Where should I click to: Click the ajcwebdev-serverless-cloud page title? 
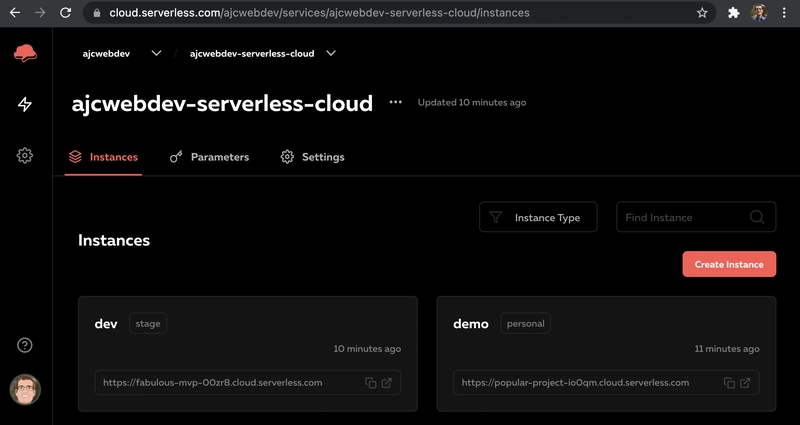[x=222, y=104]
